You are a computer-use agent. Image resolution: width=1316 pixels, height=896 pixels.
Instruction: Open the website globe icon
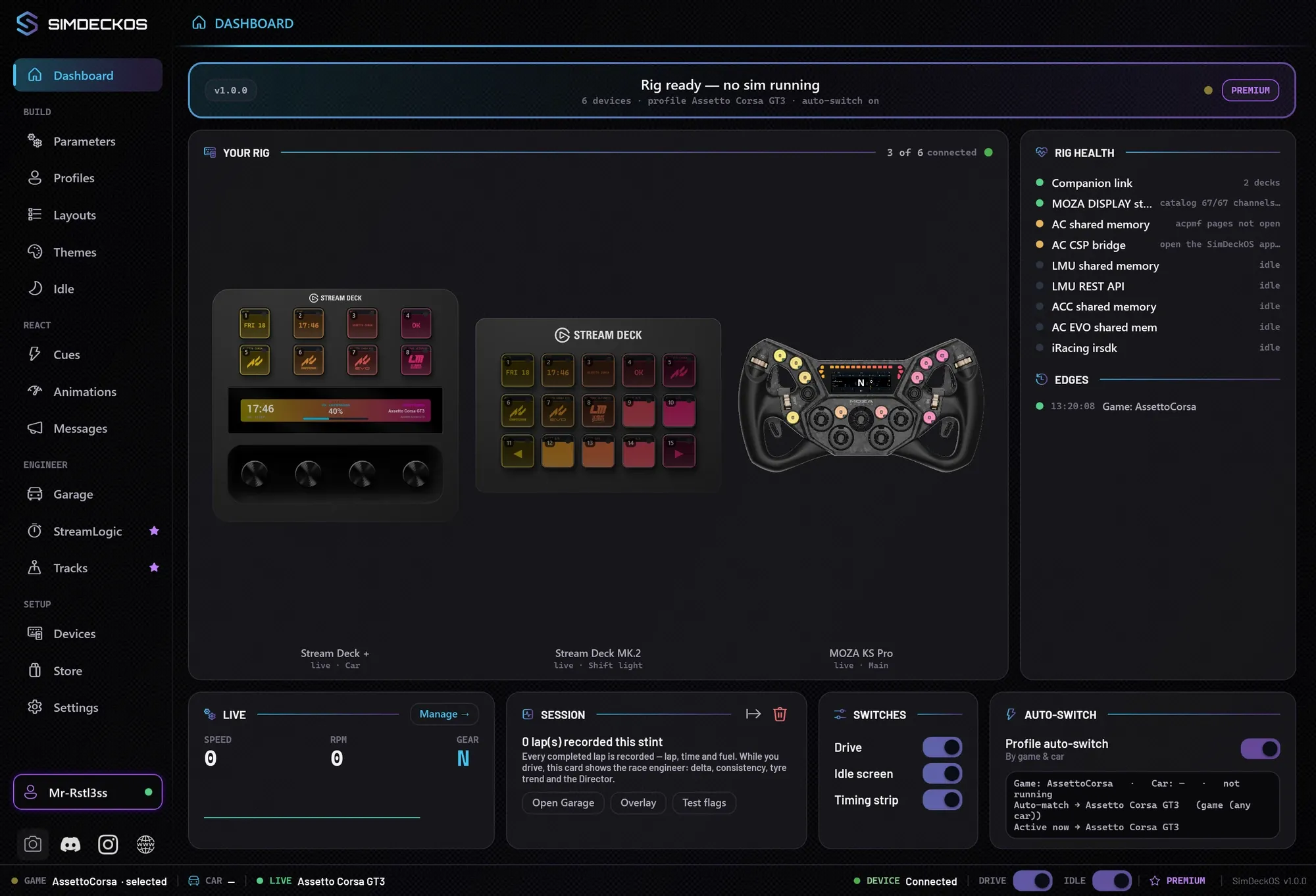[145, 844]
